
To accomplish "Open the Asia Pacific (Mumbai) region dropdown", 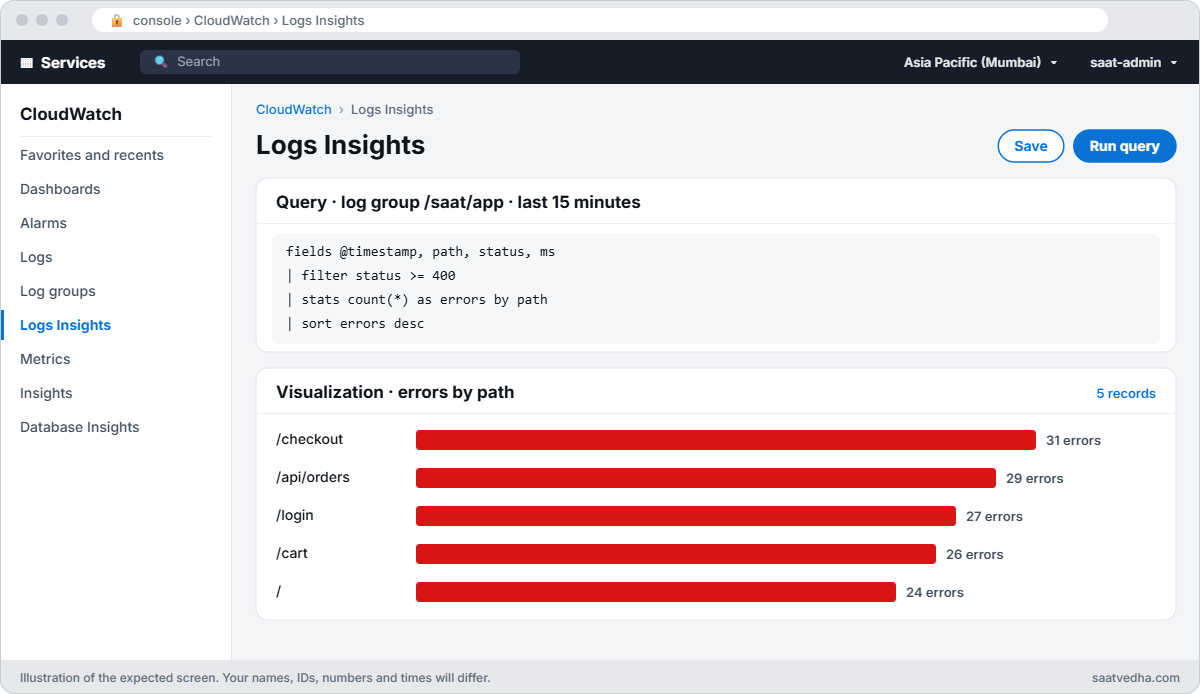I will pos(980,62).
